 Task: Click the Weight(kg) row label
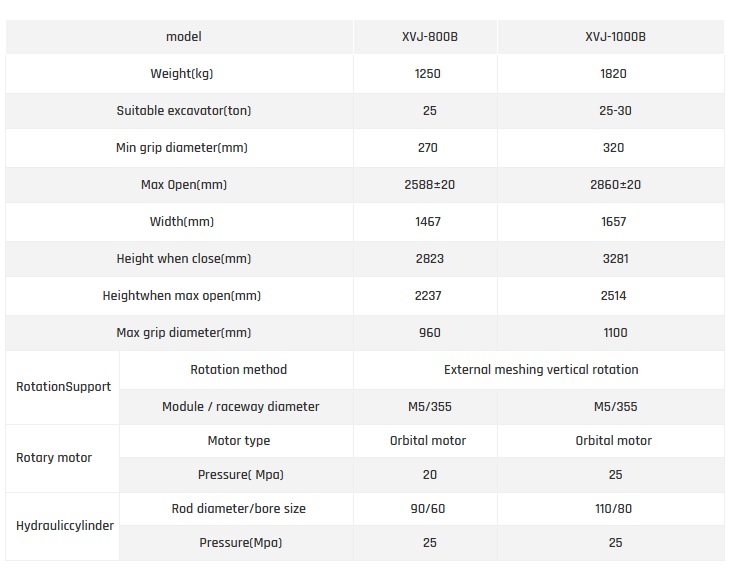pyautogui.click(x=181, y=74)
